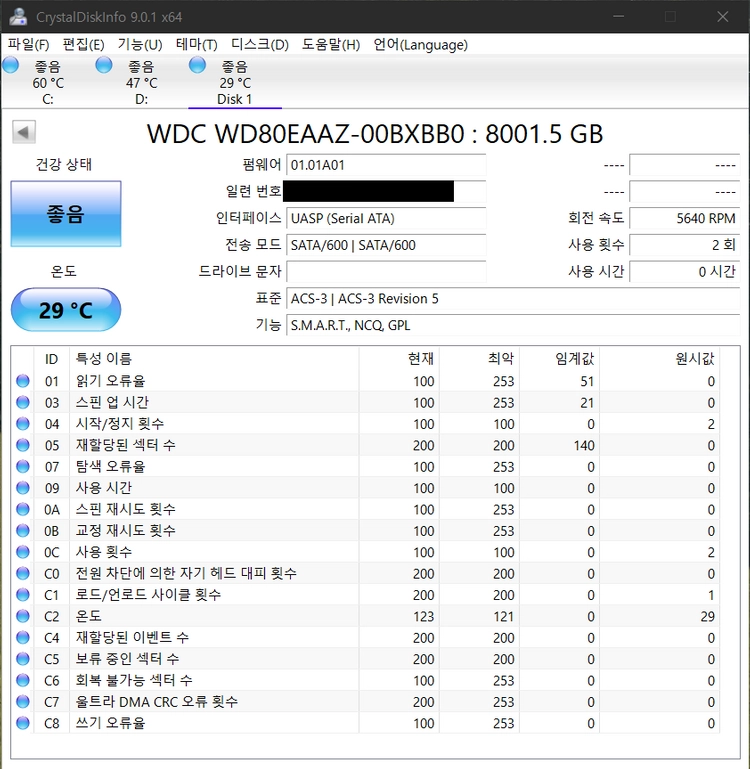Click the 전송 모드 field SATA/600 | SATA/600
Viewport: 750px width, 769px height.
click(x=386, y=245)
